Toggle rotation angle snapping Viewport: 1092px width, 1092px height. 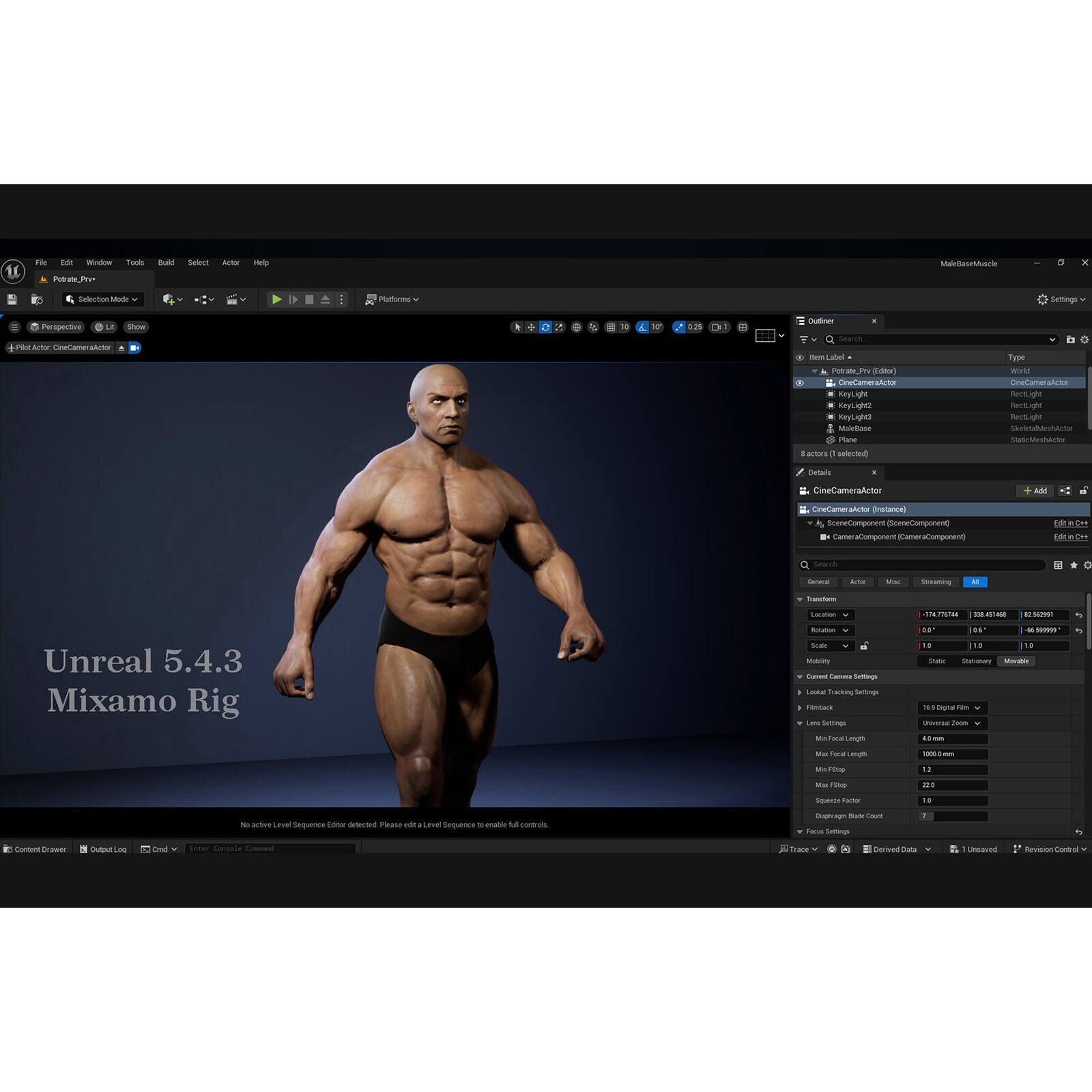[x=642, y=327]
